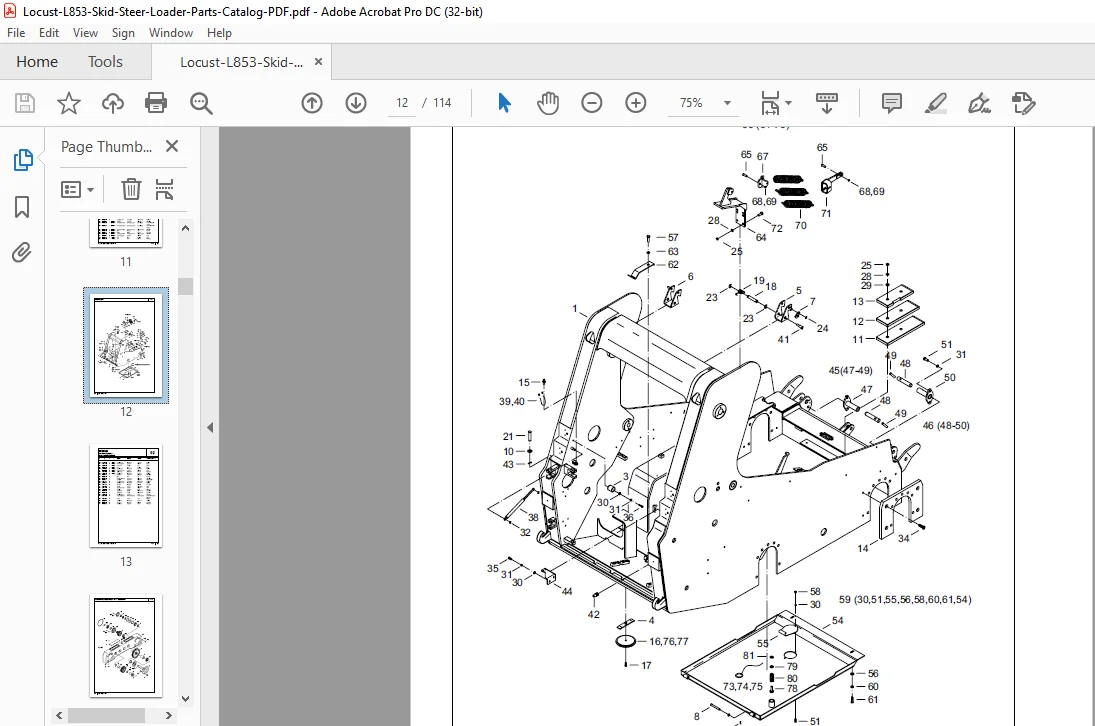Click the Stamp tool icon
1095x726 pixels.
tap(1023, 103)
